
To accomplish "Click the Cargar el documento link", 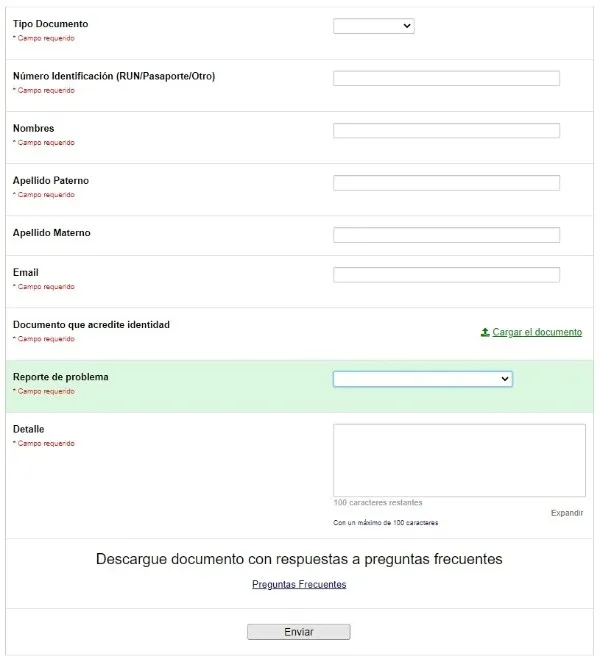I will point(537,332).
